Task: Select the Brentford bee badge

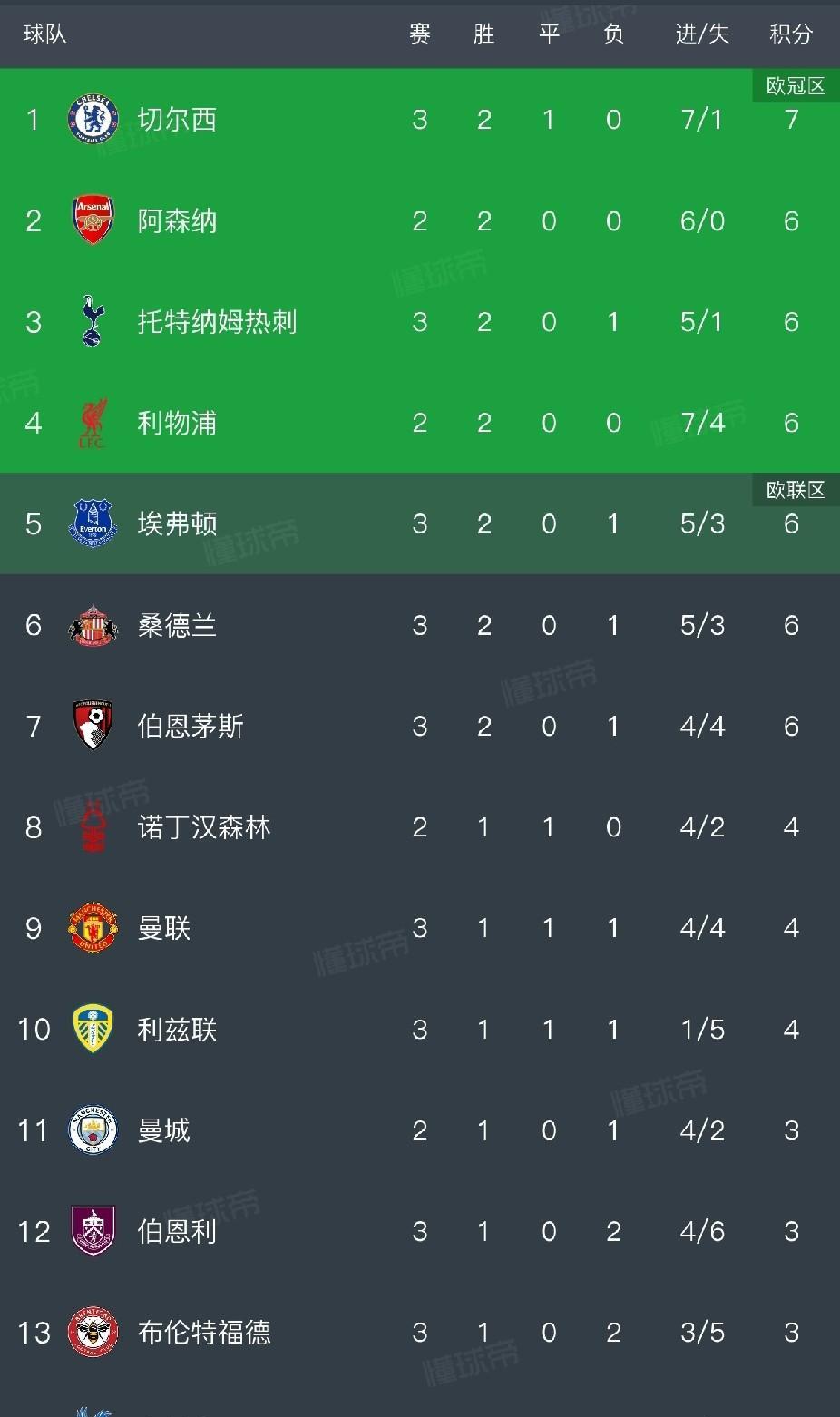Action: coord(93,1332)
